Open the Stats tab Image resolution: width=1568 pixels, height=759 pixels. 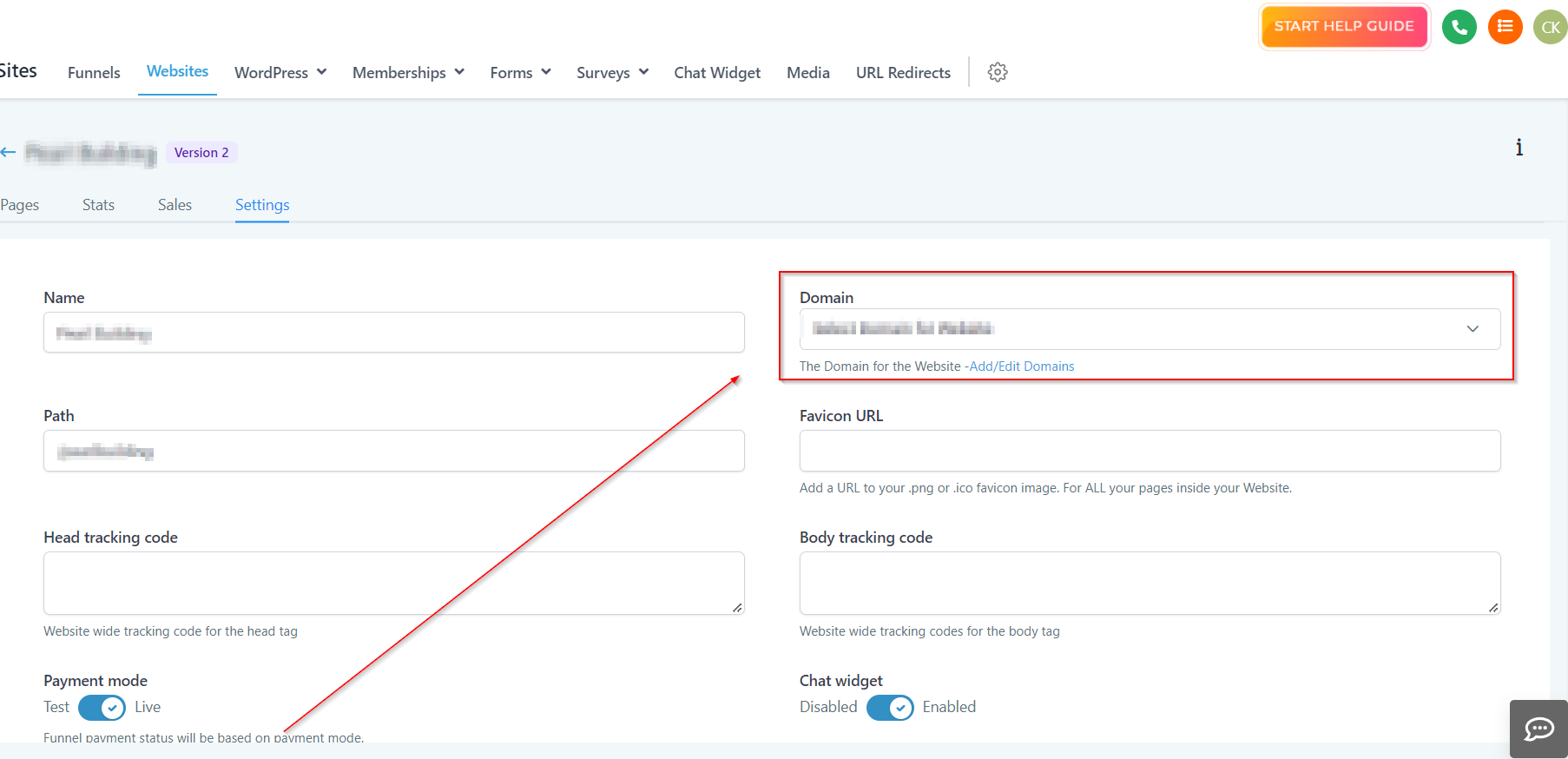pyautogui.click(x=98, y=205)
